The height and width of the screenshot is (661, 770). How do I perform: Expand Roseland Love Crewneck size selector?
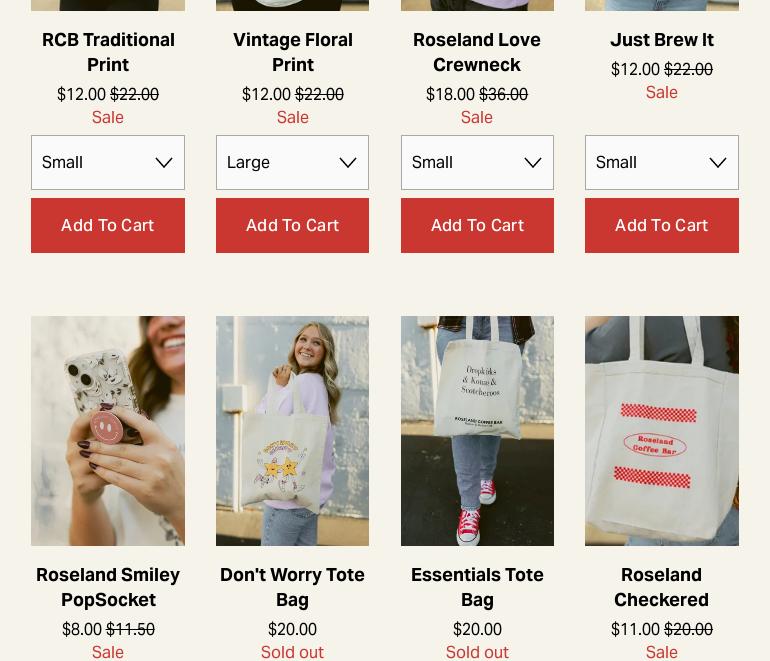[477, 163]
